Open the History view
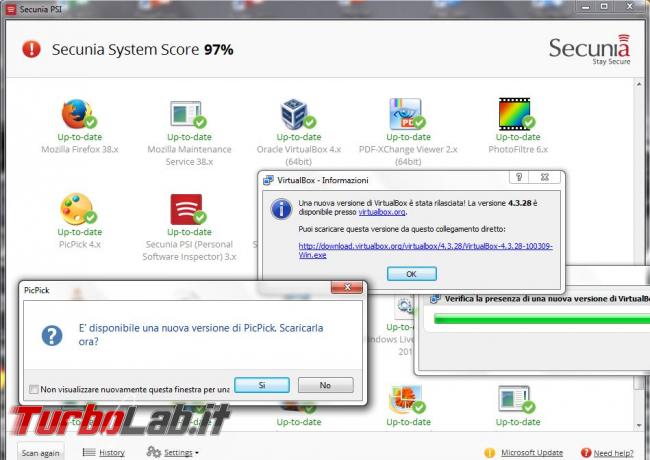This screenshot has height=460, width=650. (112, 453)
